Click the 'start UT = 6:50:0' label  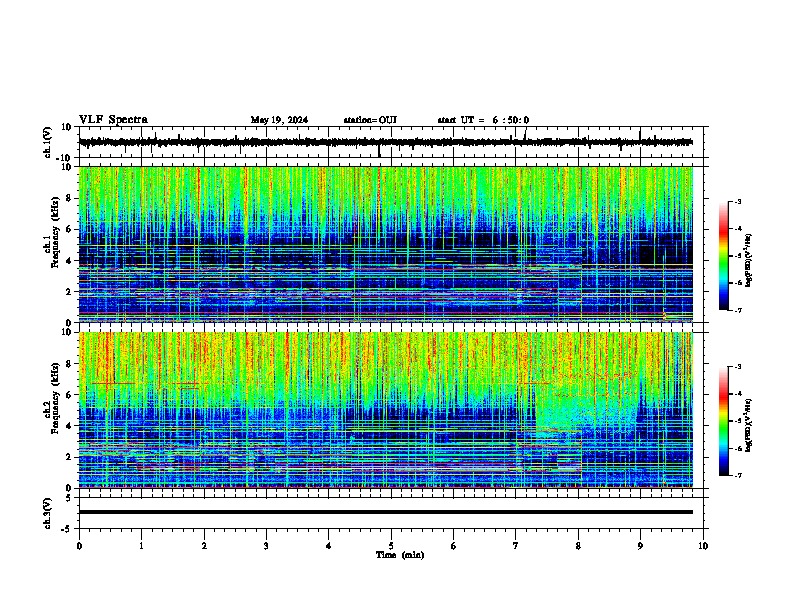(483, 120)
